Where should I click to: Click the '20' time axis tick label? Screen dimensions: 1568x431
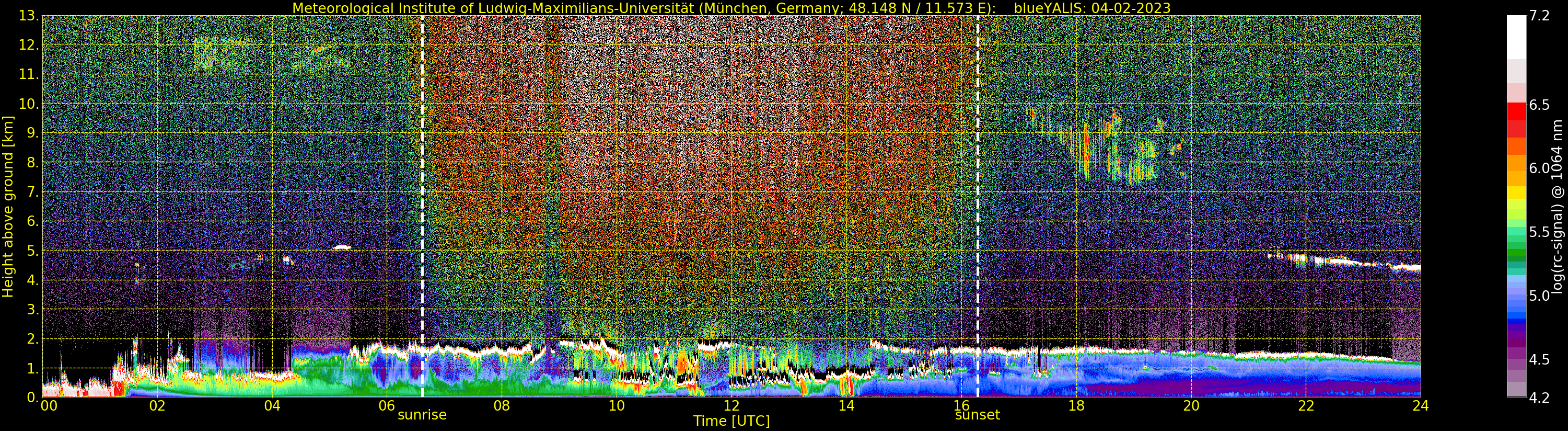pyautogui.click(x=1191, y=405)
